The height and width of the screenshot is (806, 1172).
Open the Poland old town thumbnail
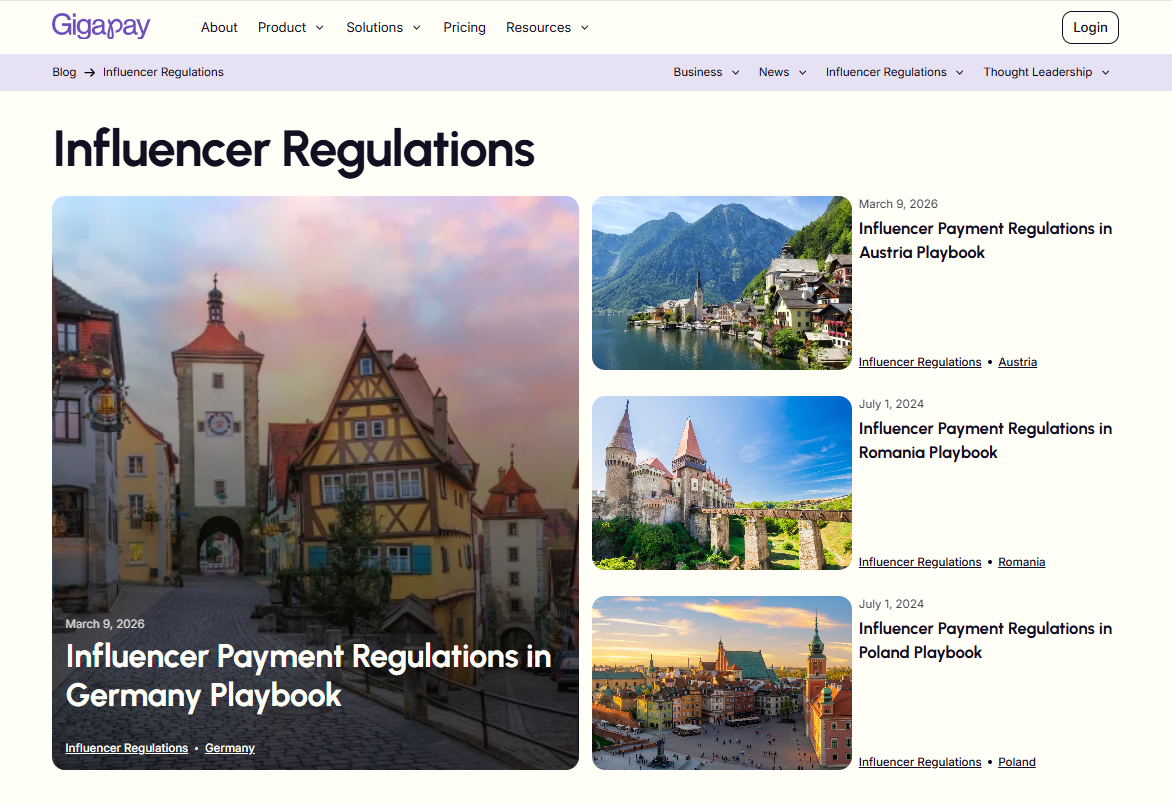pyautogui.click(x=721, y=683)
